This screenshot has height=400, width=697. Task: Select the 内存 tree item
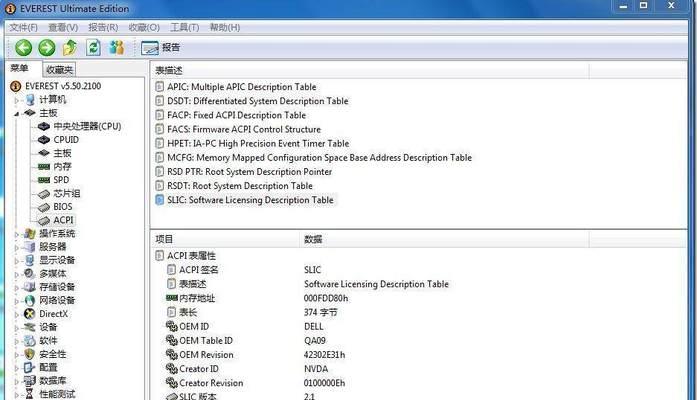62,166
